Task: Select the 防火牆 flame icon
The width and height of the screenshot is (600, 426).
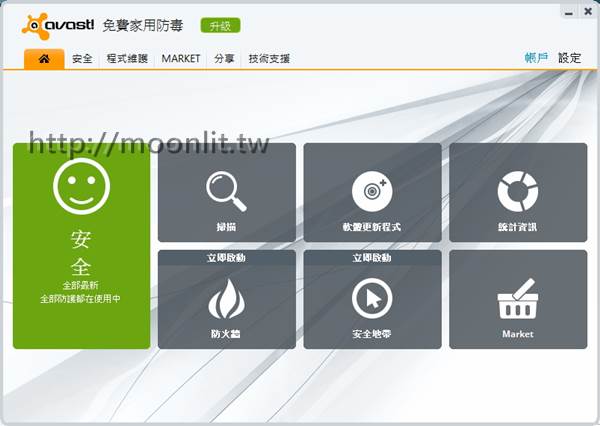Action: pyautogui.click(x=227, y=300)
